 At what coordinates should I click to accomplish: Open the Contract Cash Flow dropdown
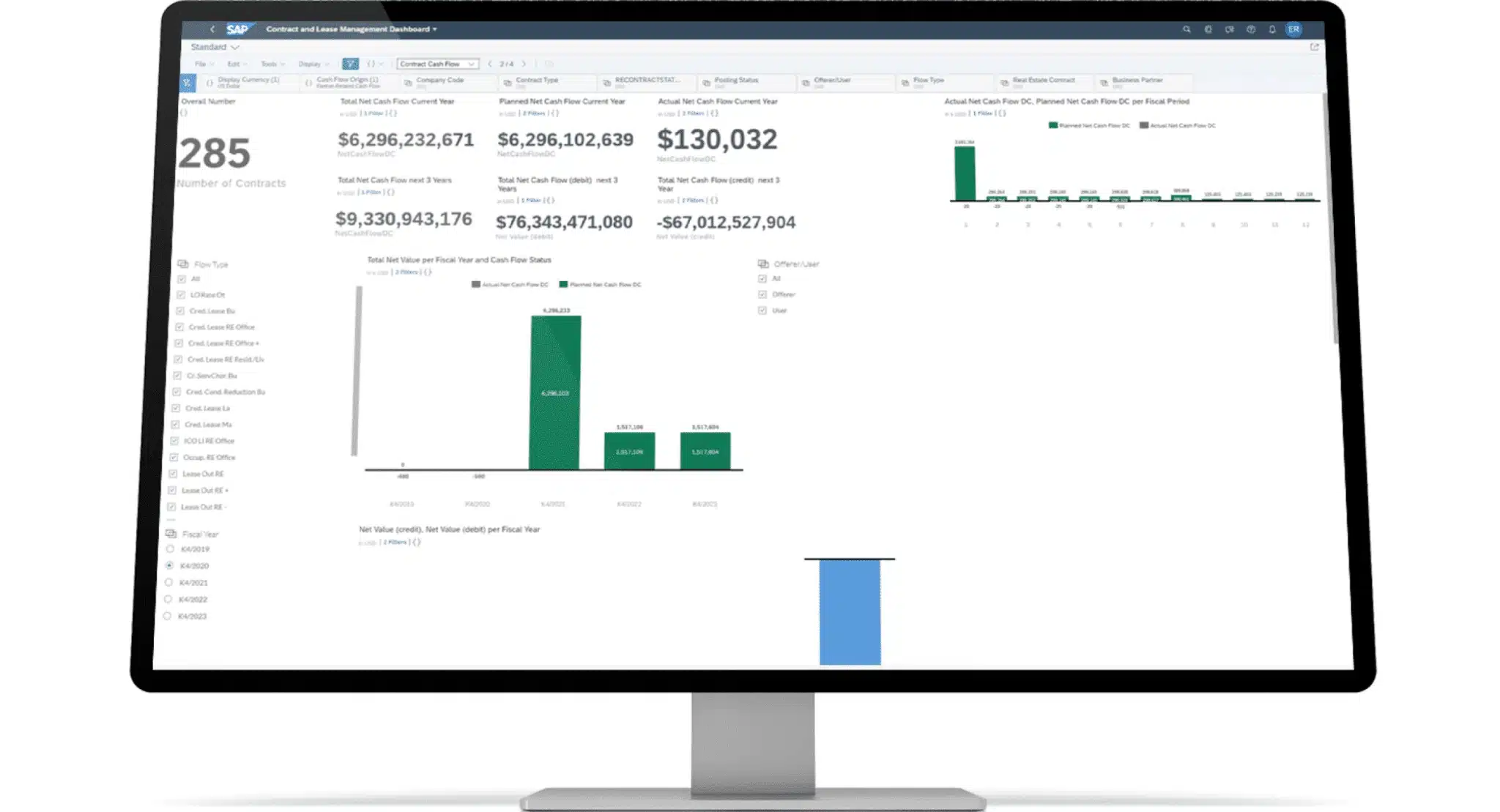pos(438,64)
